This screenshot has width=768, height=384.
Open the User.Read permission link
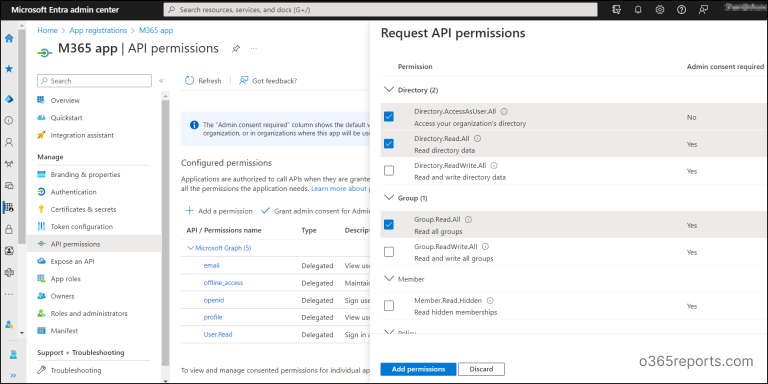point(218,335)
